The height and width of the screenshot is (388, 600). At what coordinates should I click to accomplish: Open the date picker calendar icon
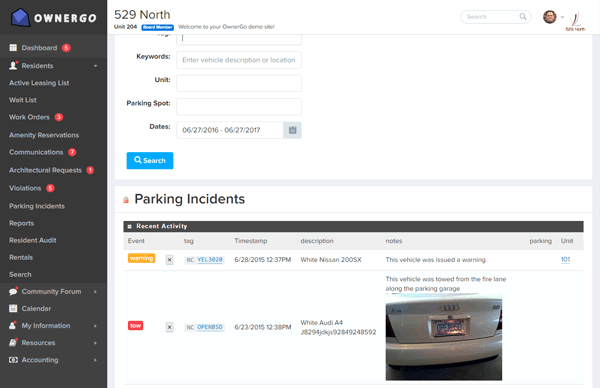point(292,130)
